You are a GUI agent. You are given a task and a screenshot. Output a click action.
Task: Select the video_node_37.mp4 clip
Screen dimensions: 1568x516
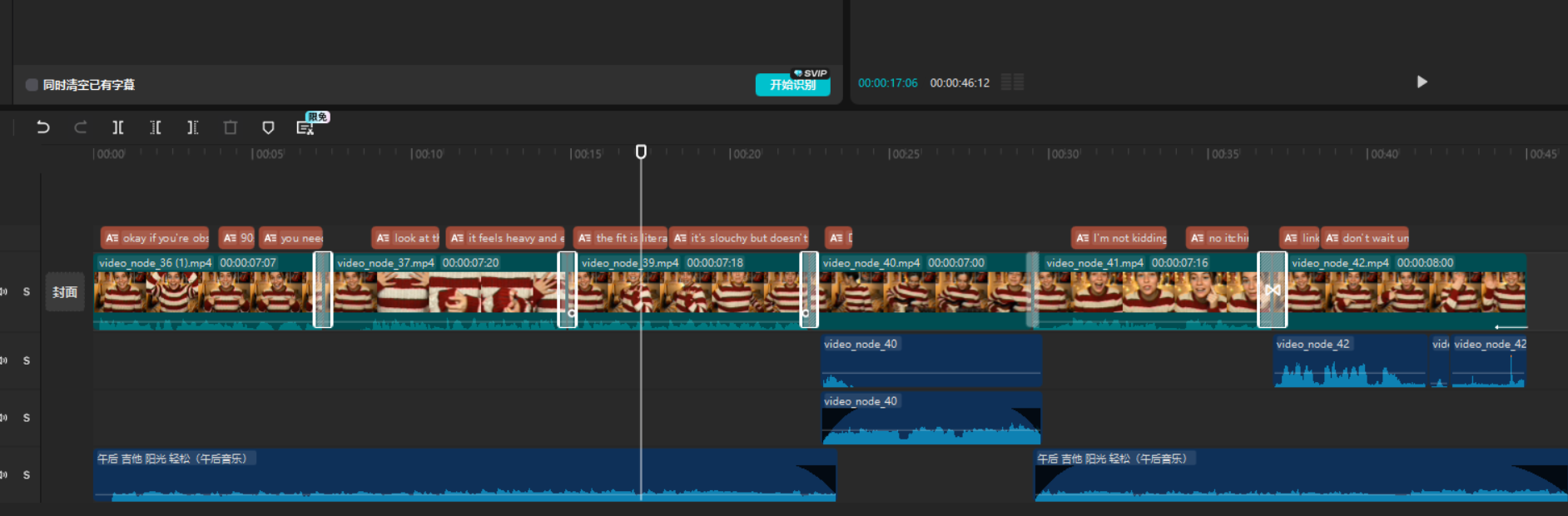coord(445,290)
